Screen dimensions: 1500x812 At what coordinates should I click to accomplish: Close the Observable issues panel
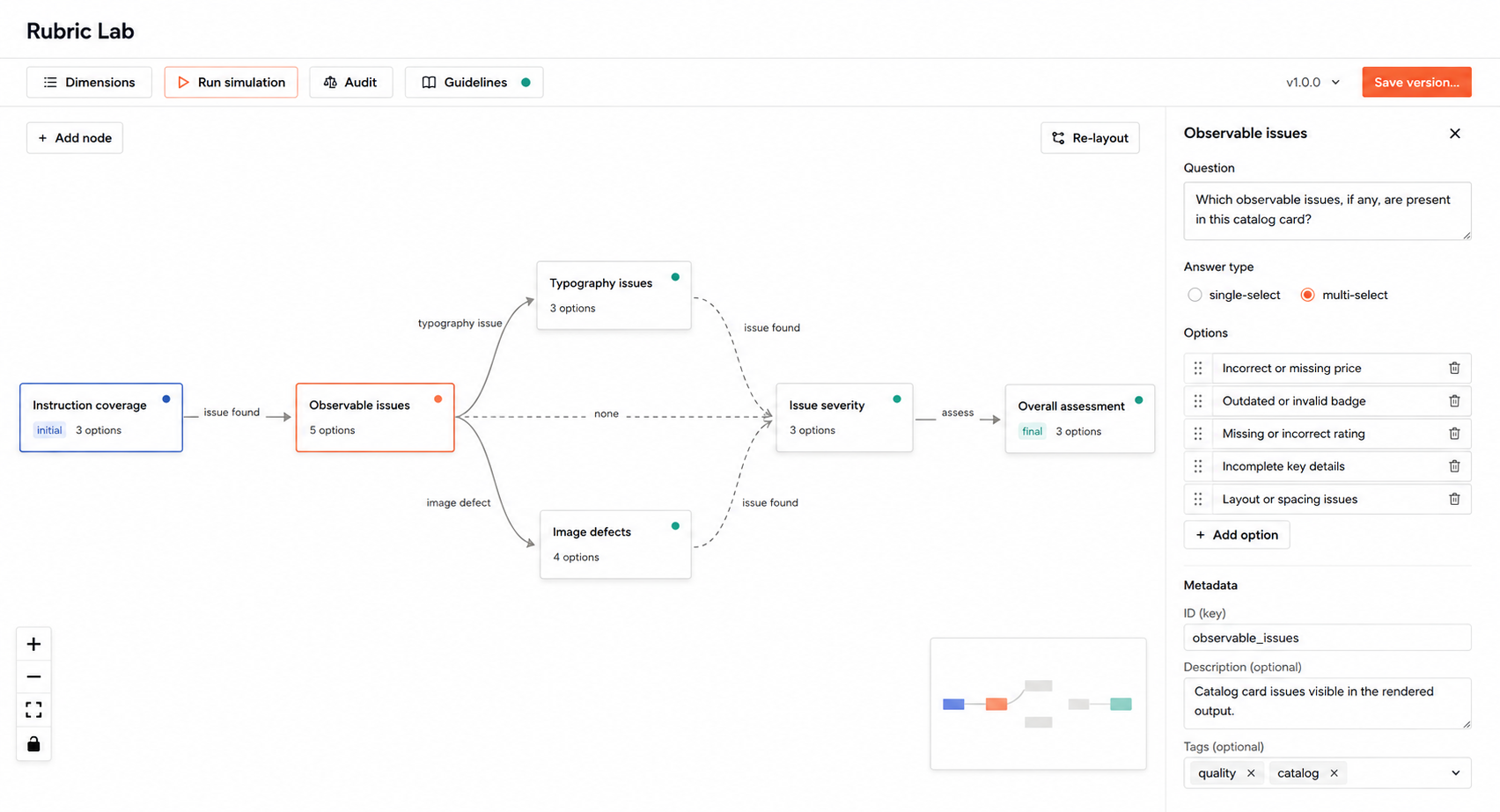click(x=1454, y=134)
